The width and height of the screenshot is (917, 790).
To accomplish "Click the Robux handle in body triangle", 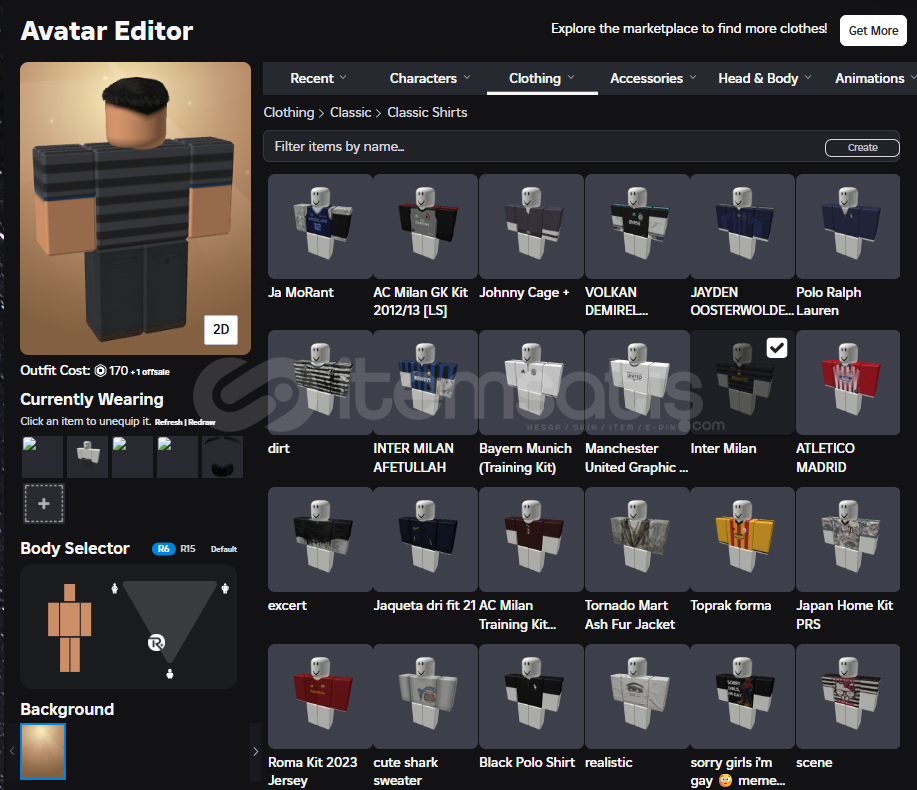I will [x=156, y=643].
